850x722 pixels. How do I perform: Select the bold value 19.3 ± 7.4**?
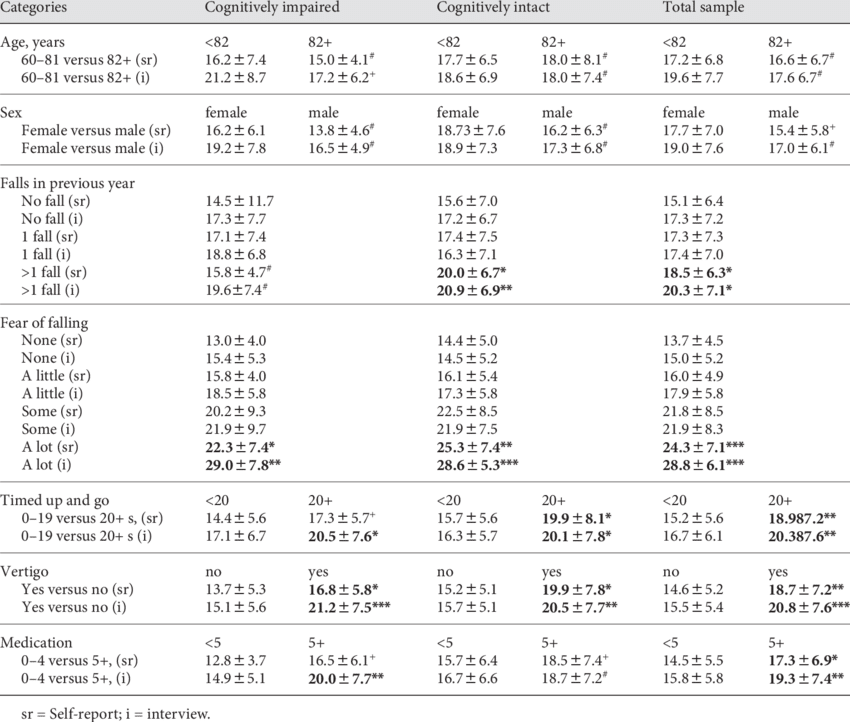[x=806, y=679]
